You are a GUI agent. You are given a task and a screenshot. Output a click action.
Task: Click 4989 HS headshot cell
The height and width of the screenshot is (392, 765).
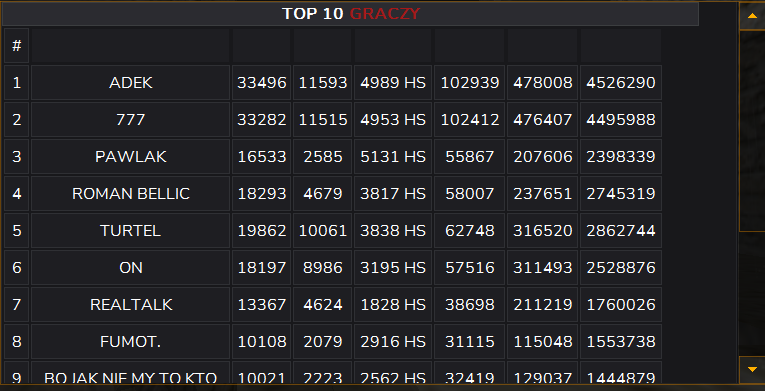393,83
